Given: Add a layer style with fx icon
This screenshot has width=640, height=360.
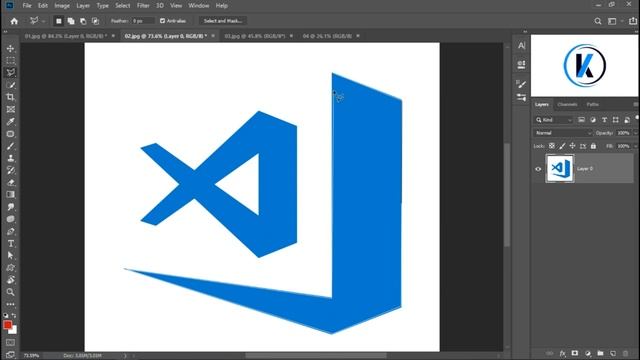Looking at the screenshot, I should (562, 353).
